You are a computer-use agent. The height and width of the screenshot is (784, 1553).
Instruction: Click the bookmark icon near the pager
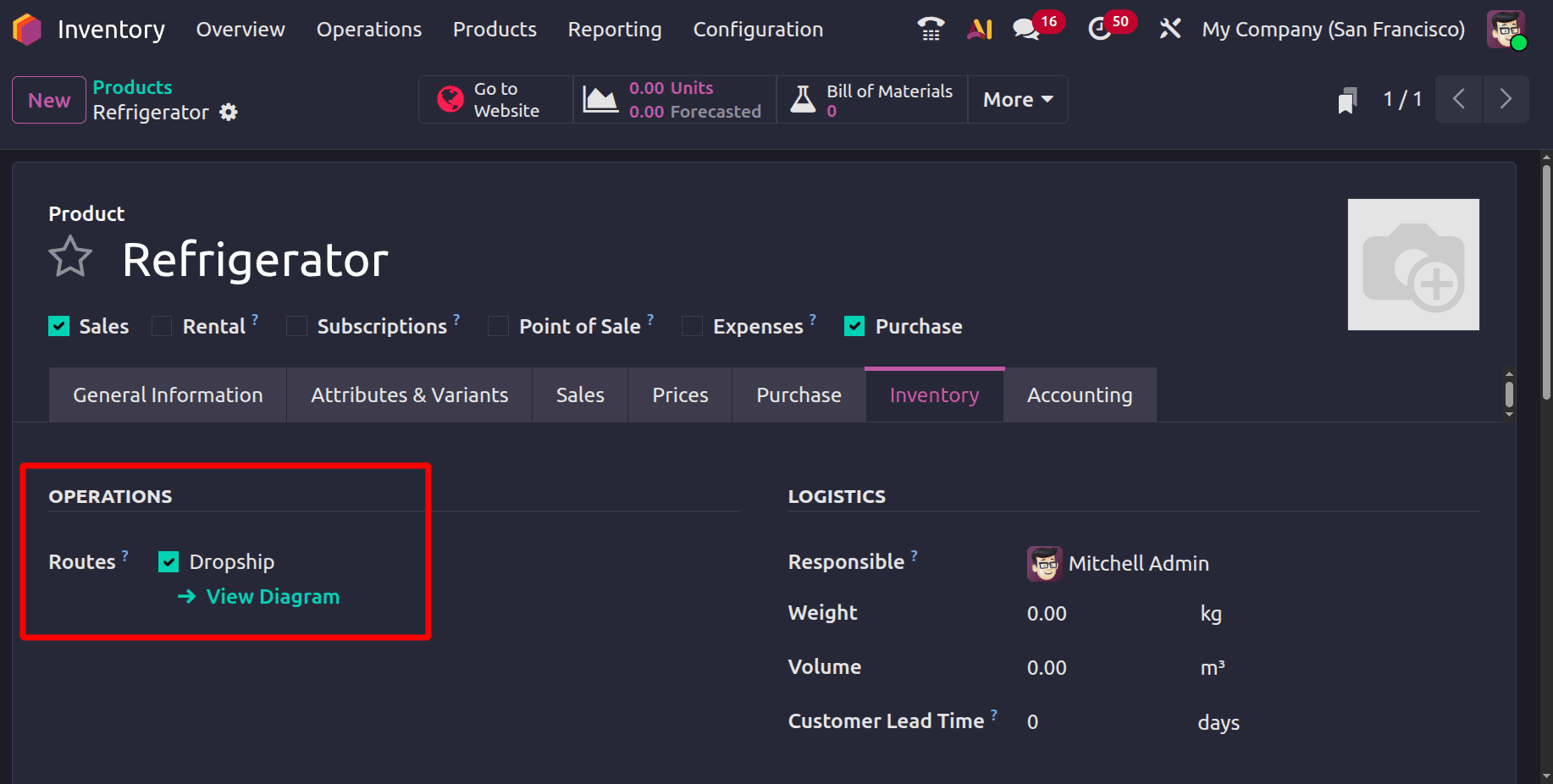point(1348,99)
